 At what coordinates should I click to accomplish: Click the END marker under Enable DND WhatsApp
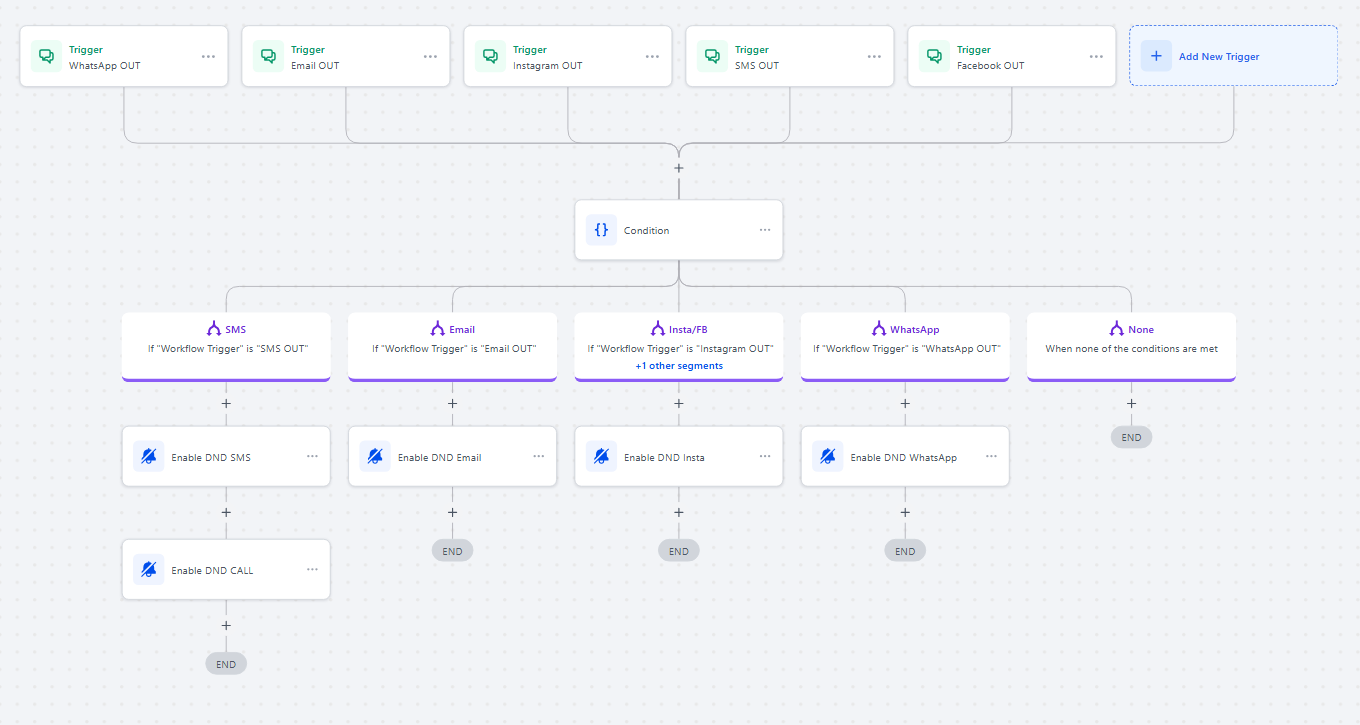click(x=905, y=550)
